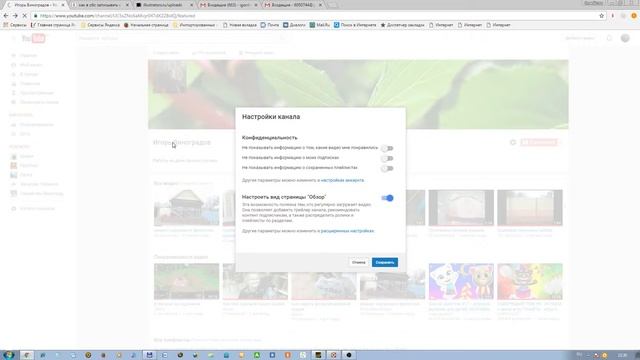Stop page loading with X button
The image size is (640, 360).
24,16
